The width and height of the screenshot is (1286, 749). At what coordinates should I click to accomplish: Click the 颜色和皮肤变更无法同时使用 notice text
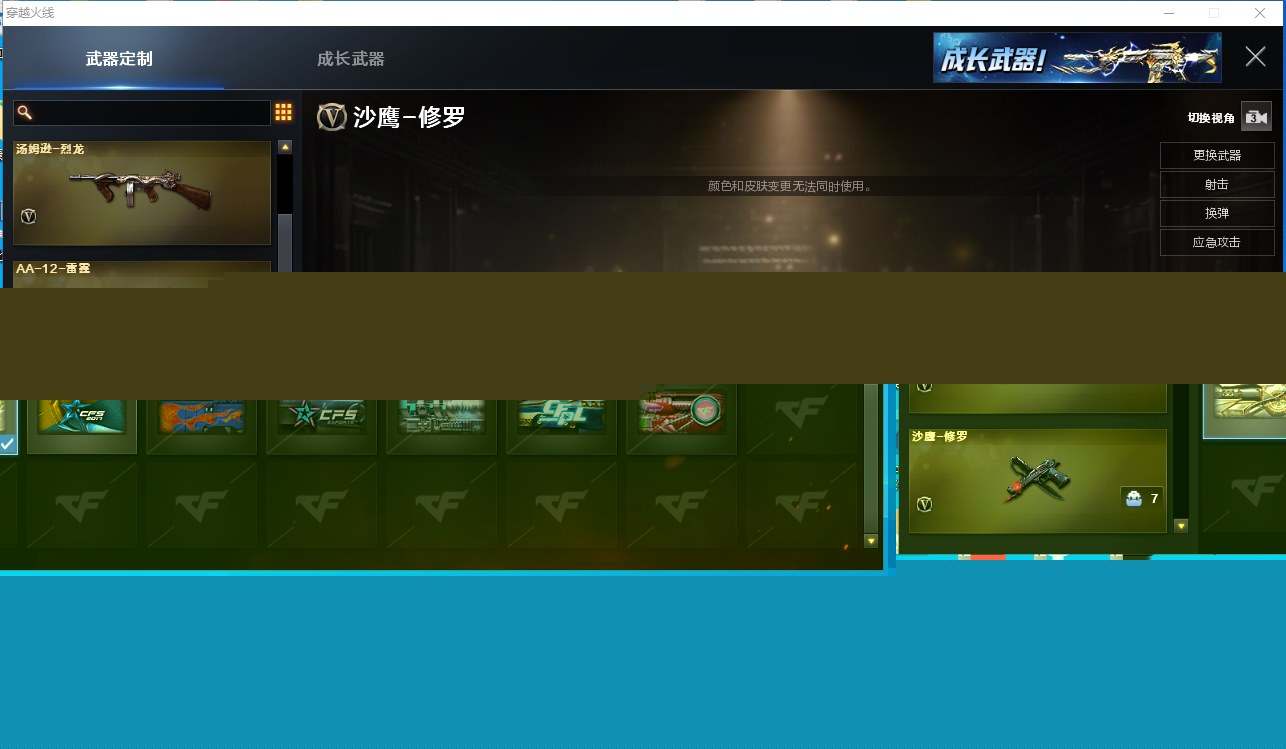pyautogui.click(x=790, y=186)
